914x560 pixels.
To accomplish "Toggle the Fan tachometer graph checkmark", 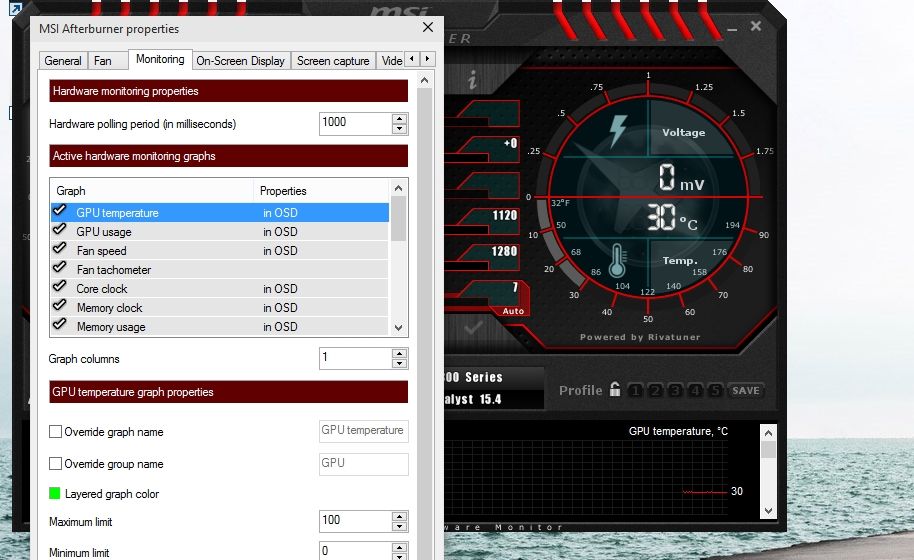I will pyautogui.click(x=59, y=268).
